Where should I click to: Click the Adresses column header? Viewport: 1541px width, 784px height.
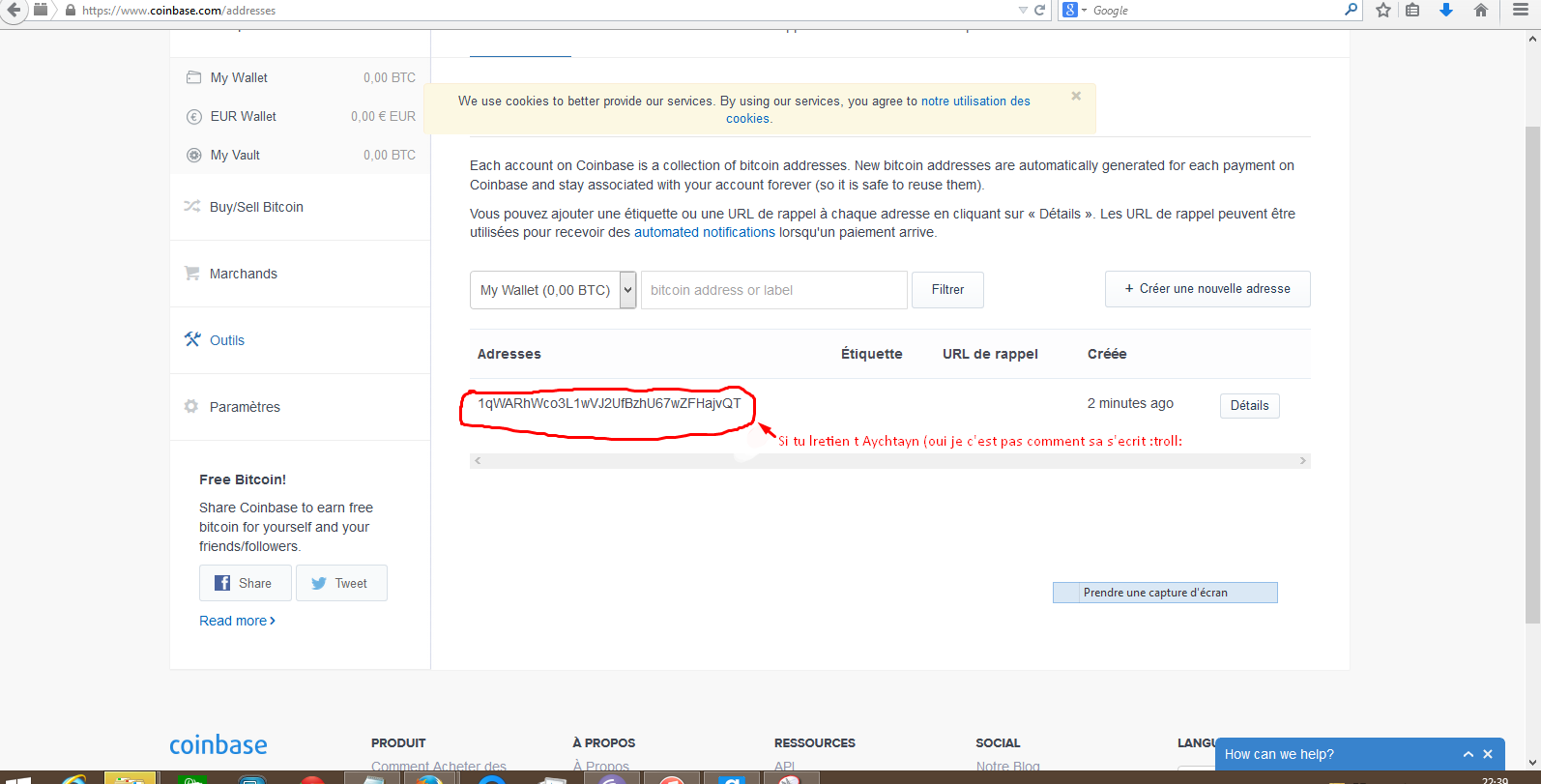click(x=509, y=354)
